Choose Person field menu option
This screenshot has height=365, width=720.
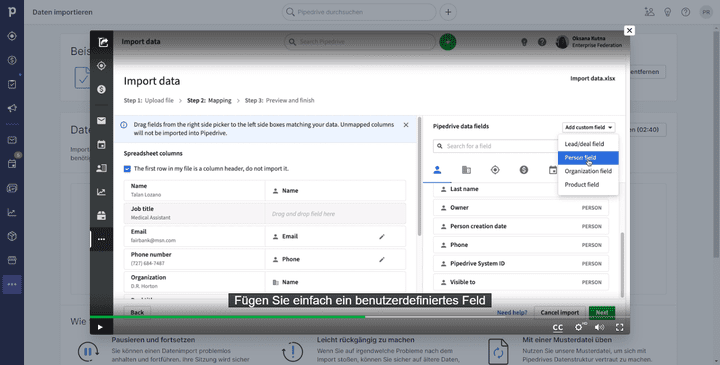click(x=588, y=157)
